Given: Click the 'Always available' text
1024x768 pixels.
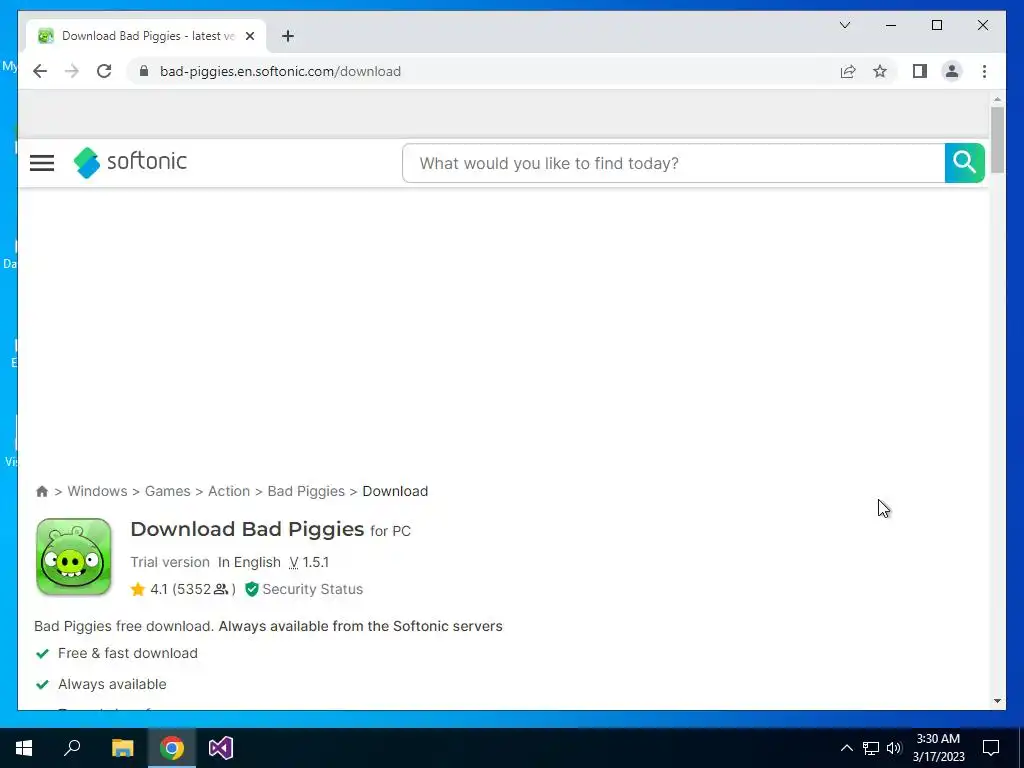Looking at the screenshot, I should coord(112,684).
